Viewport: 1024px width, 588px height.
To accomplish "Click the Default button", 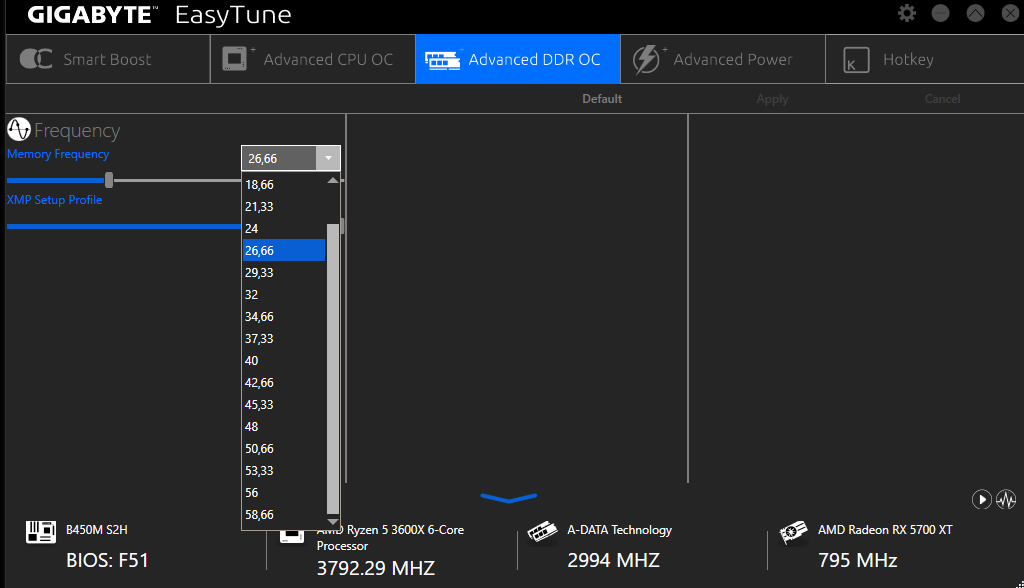I will tap(602, 99).
